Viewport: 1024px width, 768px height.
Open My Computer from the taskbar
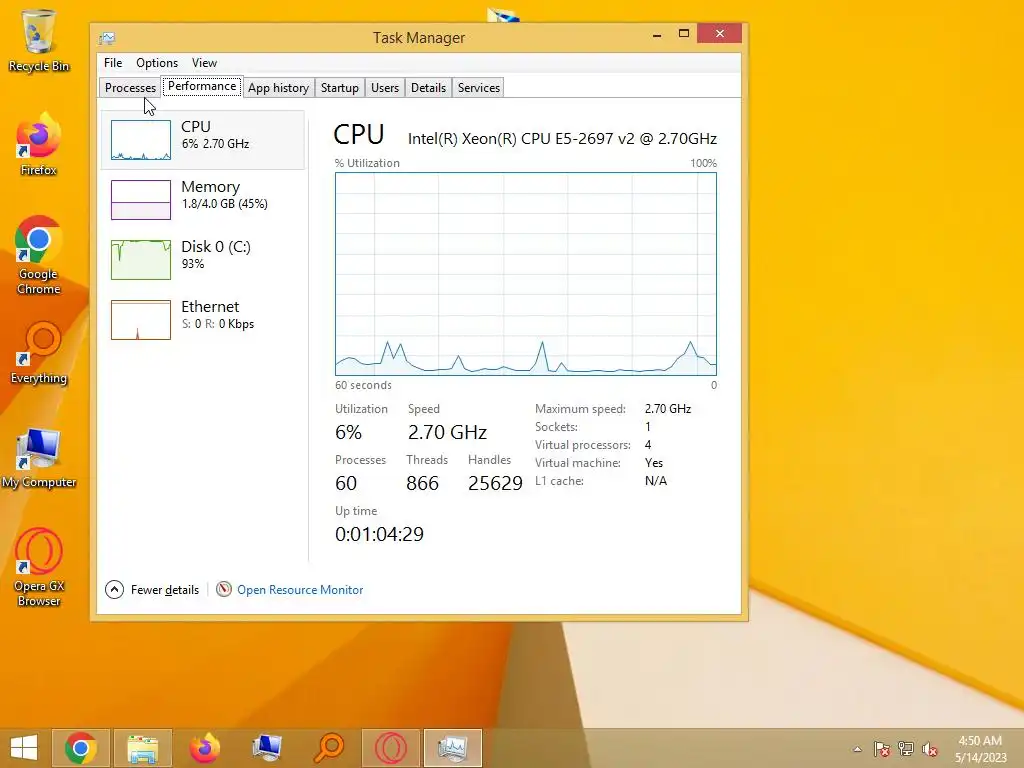267,748
